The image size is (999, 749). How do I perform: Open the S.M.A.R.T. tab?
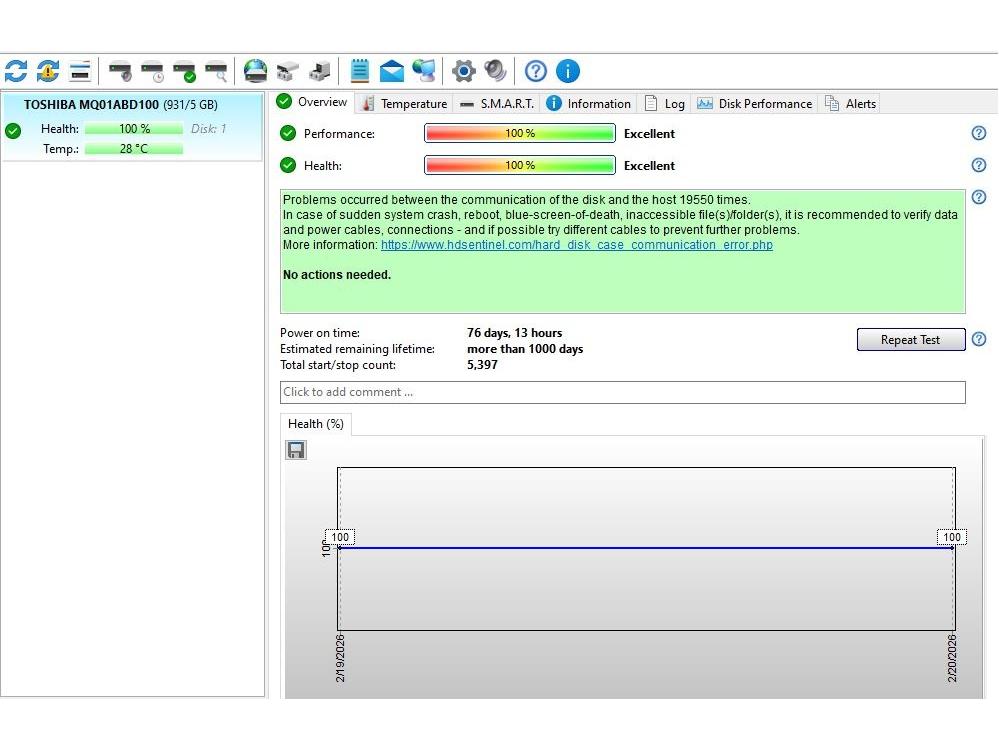(x=497, y=104)
